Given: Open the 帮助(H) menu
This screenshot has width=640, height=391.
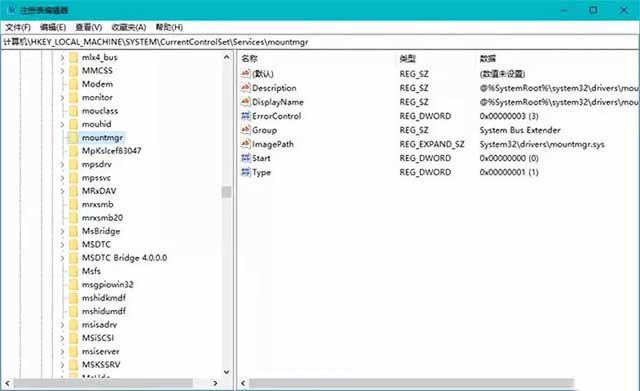Looking at the screenshot, I should 169,27.
